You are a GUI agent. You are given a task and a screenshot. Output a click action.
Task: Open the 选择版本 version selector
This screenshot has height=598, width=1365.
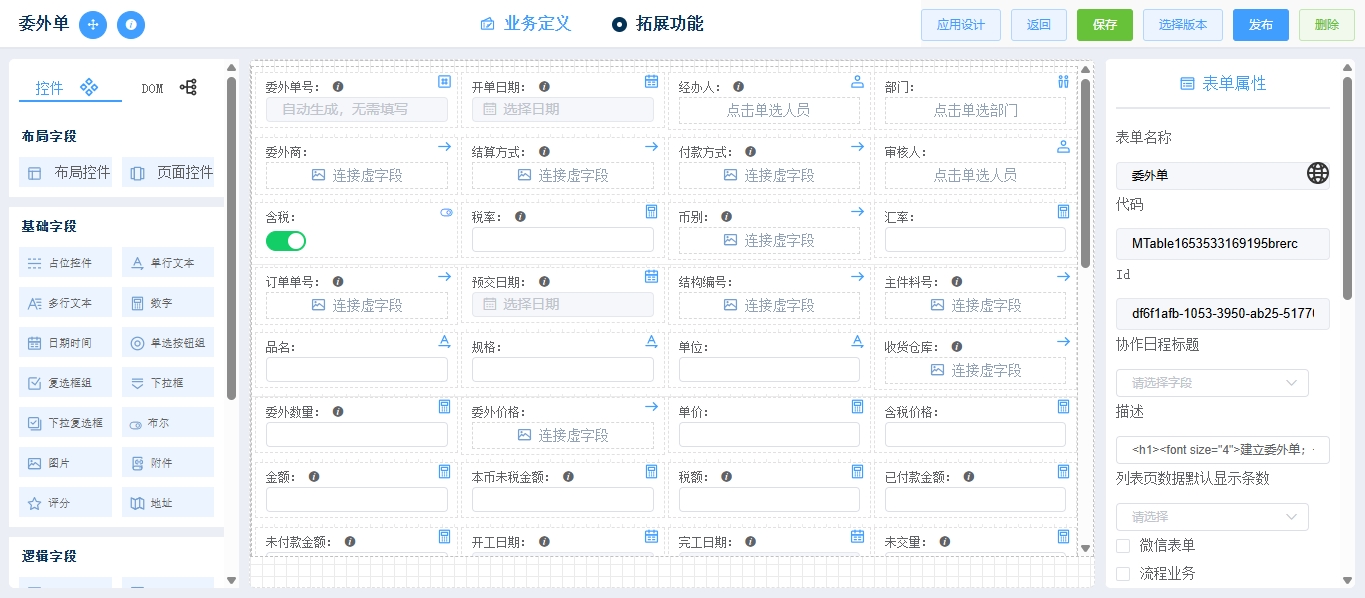pyautogui.click(x=1183, y=25)
